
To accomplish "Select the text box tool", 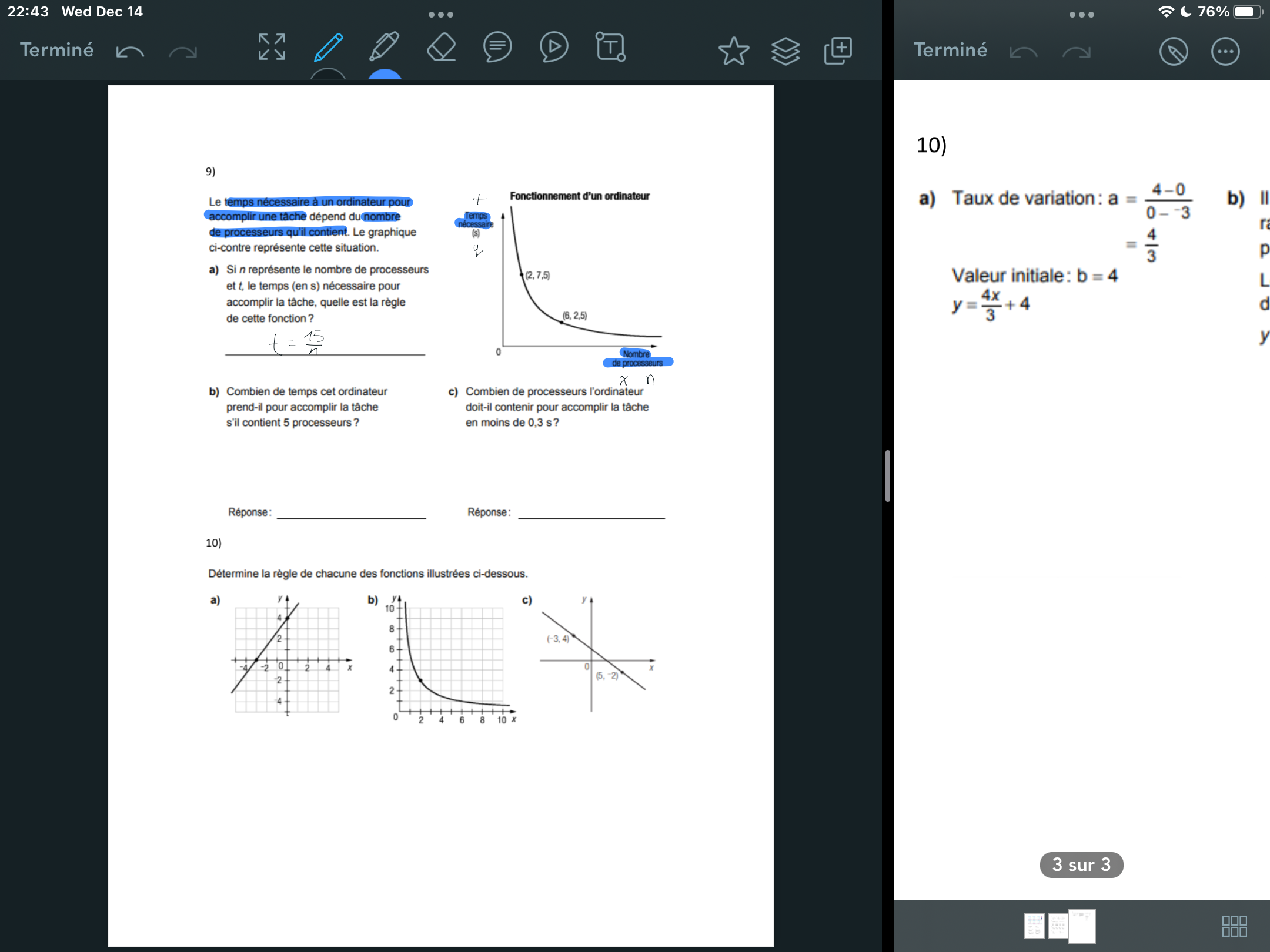I will tap(610, 48).
